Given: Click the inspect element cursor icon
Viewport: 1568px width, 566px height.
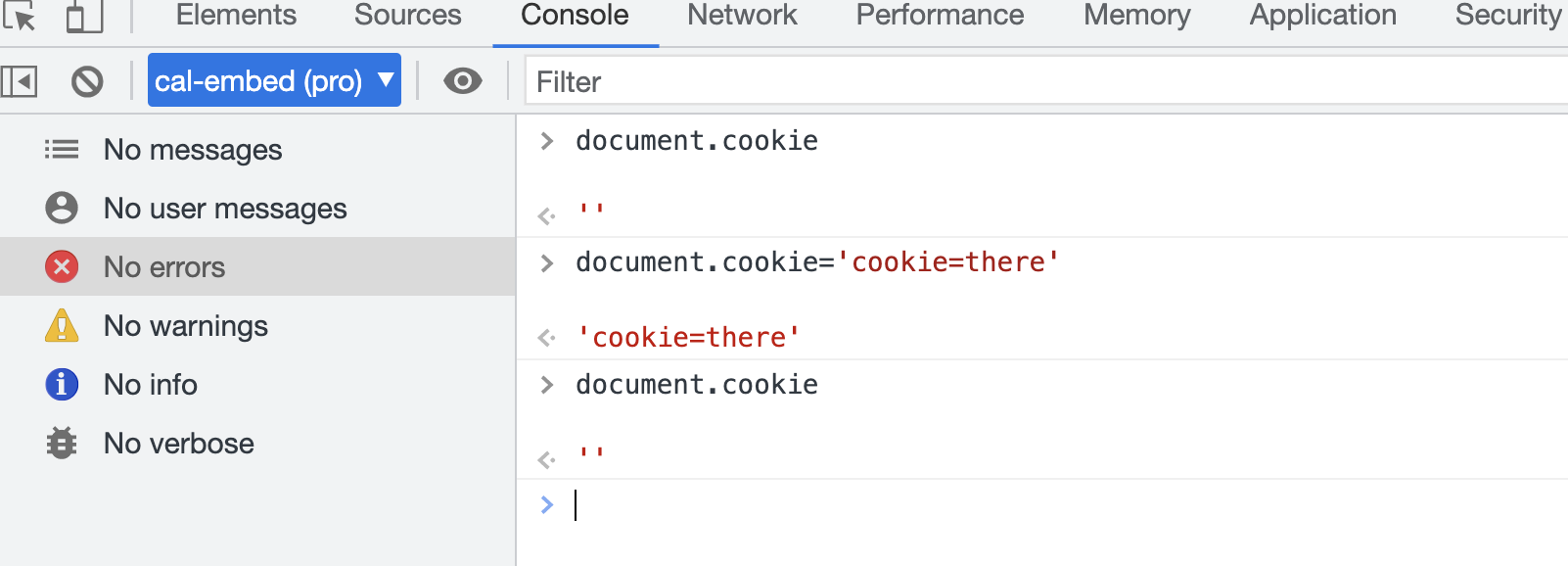Looking at the screenshot, I should [x=20, y=16].
